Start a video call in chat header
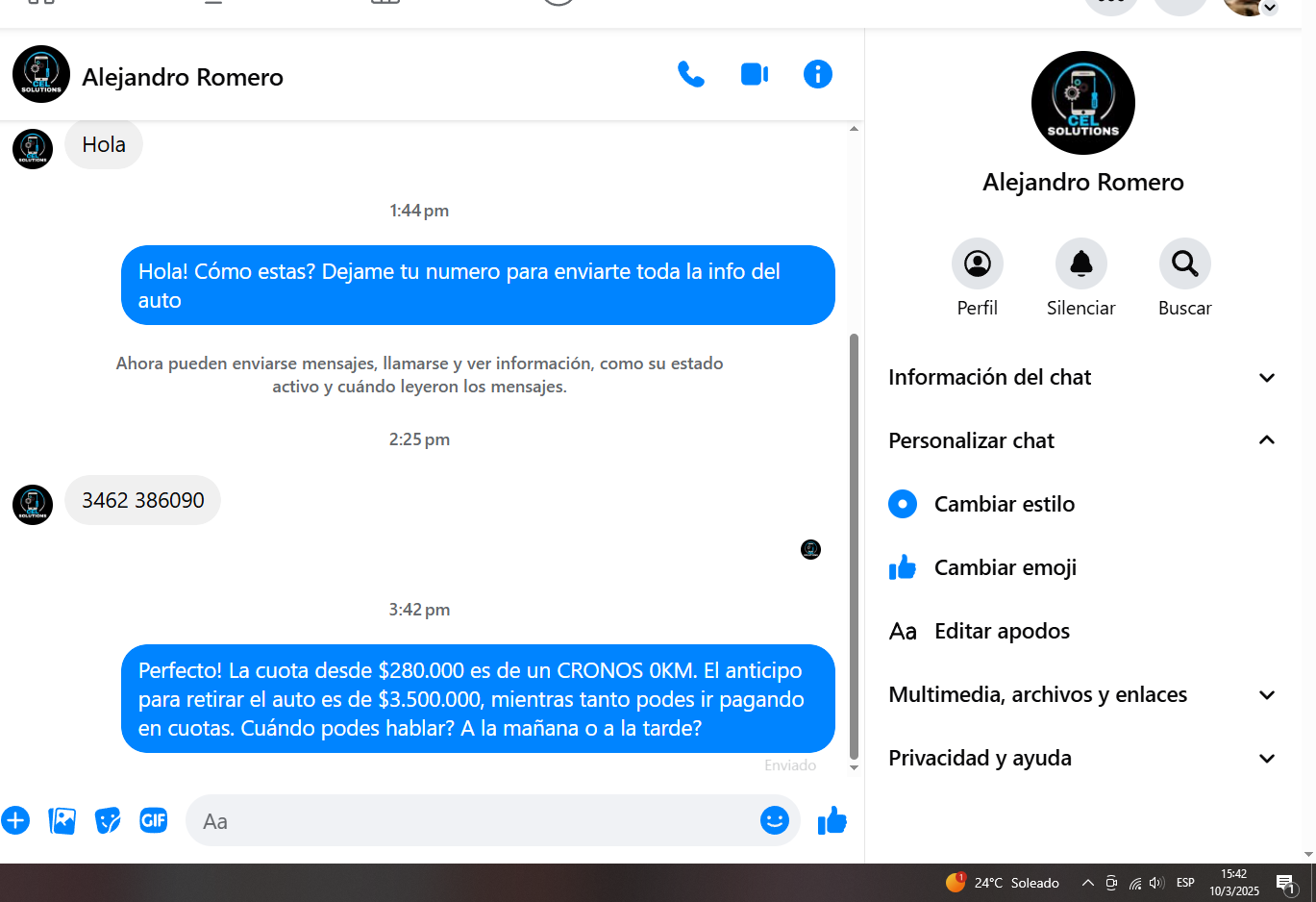The height and width of the screenshot is (902, 1316). [755, 74]
